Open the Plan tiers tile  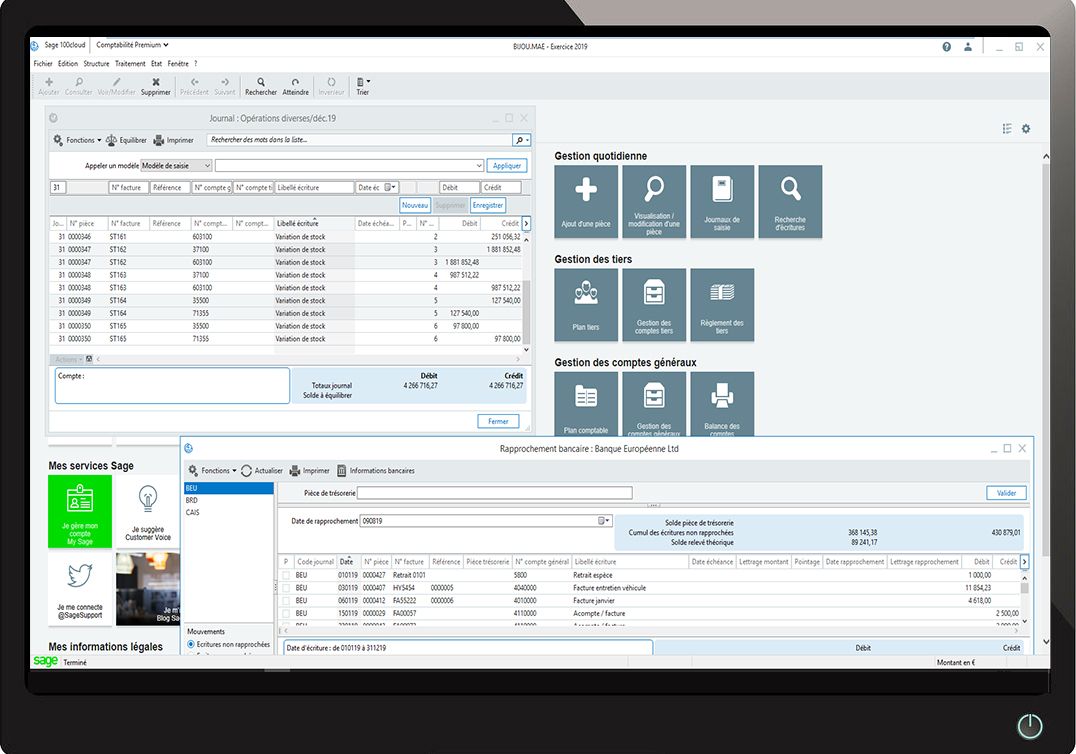point(585,303)
